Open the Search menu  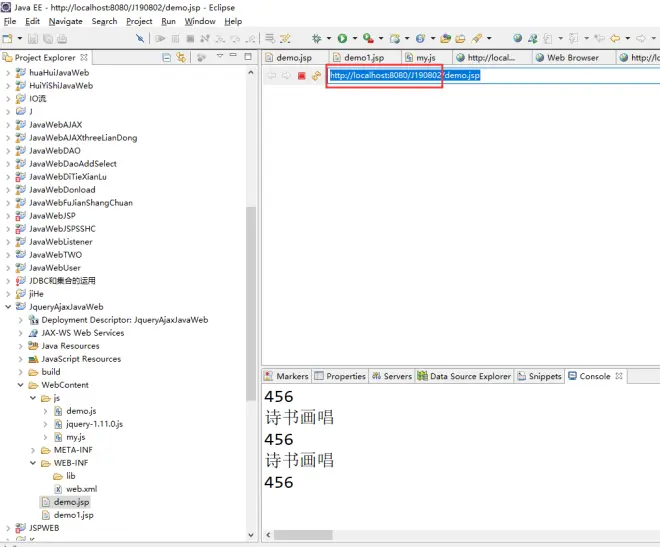pyautogui.click(x=104, y=21)
